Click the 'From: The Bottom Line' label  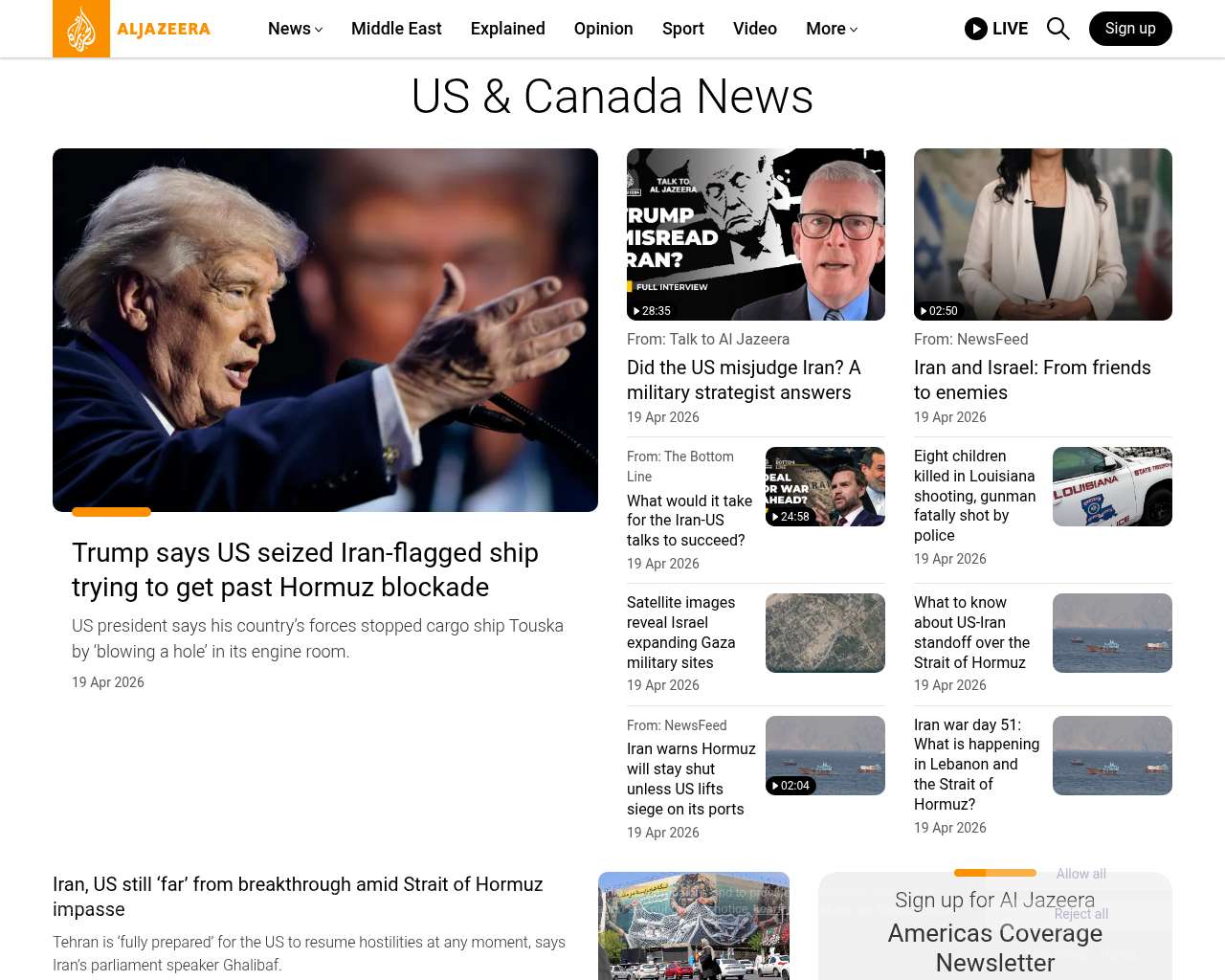coord(680,466)
